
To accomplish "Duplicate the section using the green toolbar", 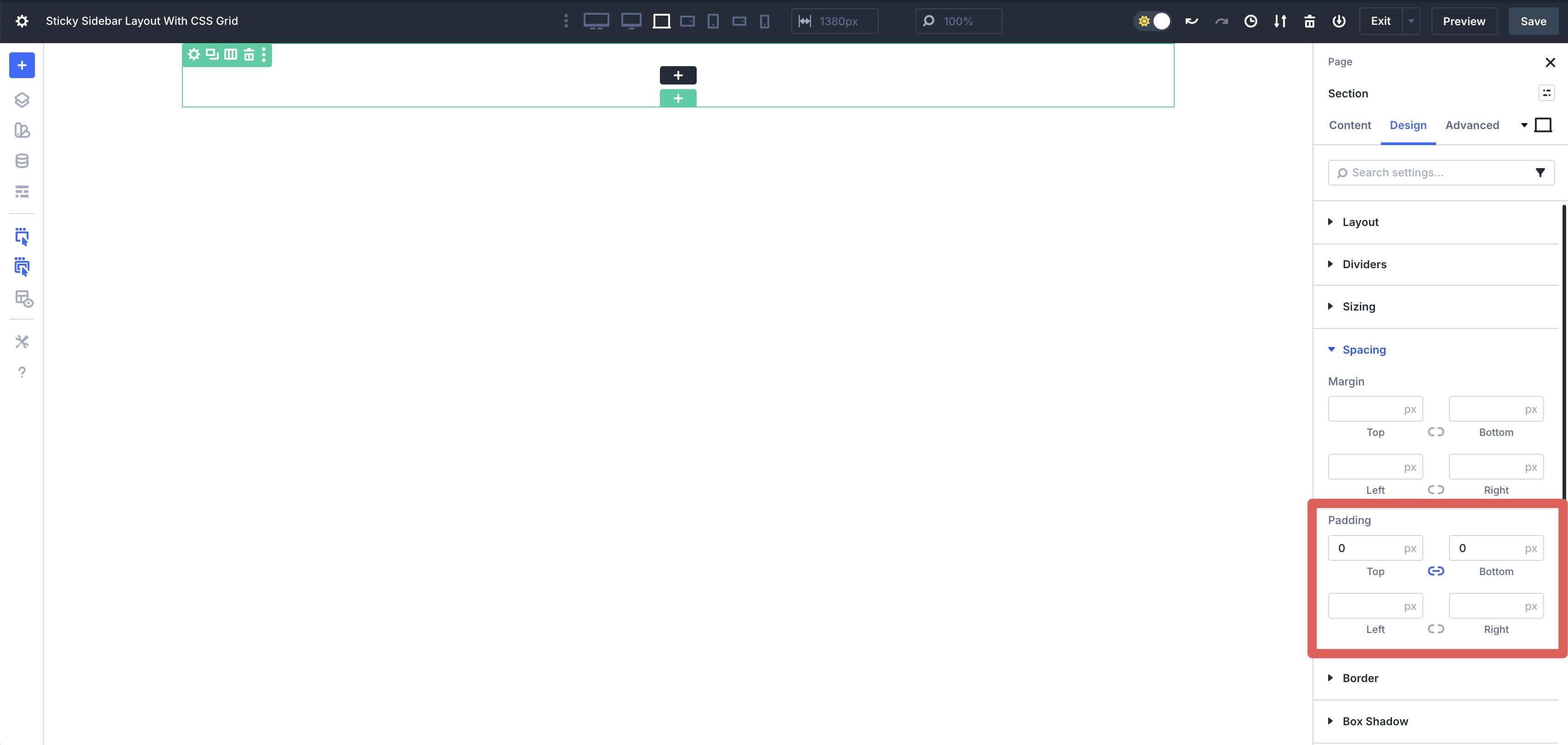I will (x=211, y=54).
